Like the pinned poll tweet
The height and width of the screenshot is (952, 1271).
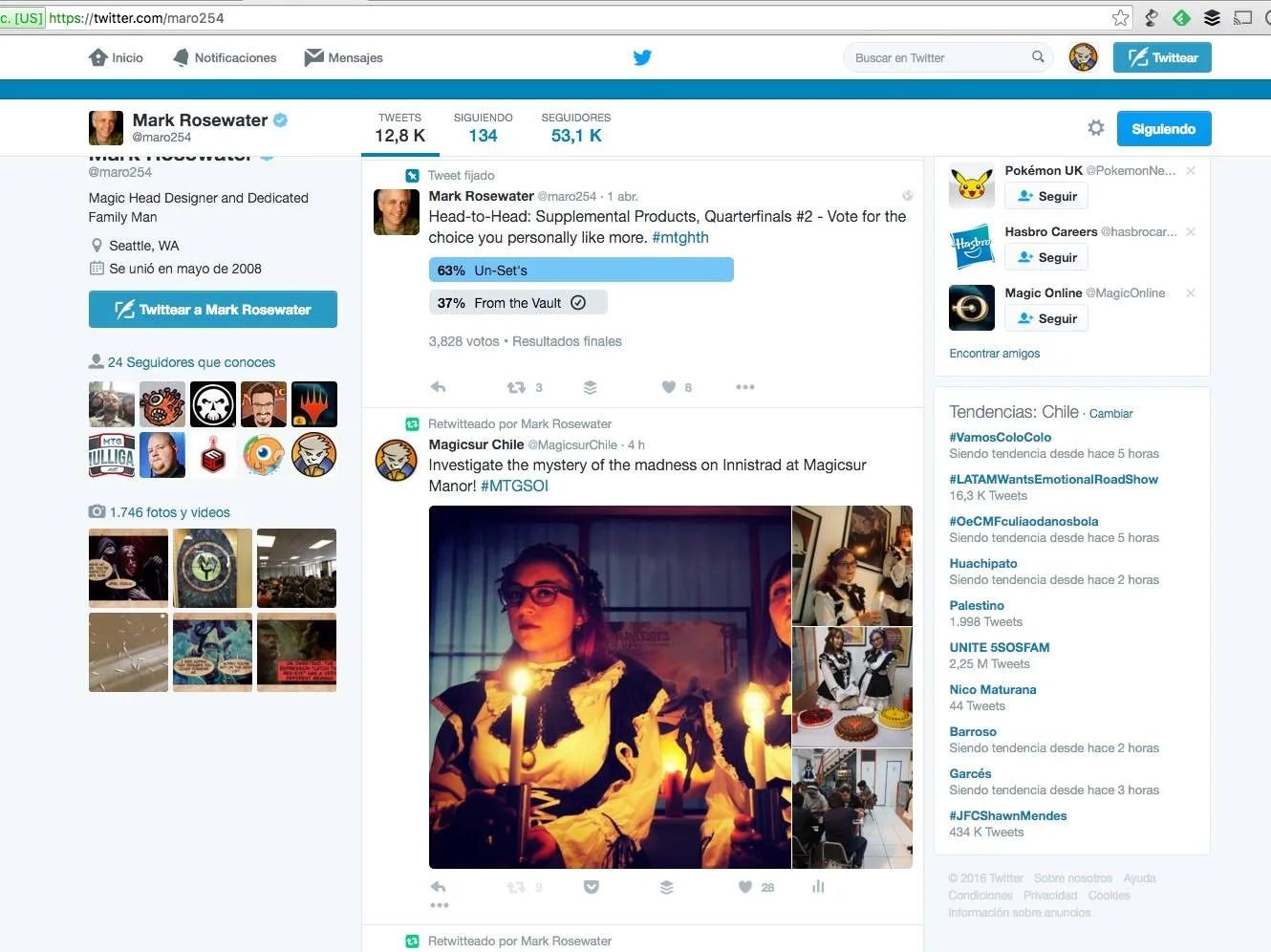(669, 387)
